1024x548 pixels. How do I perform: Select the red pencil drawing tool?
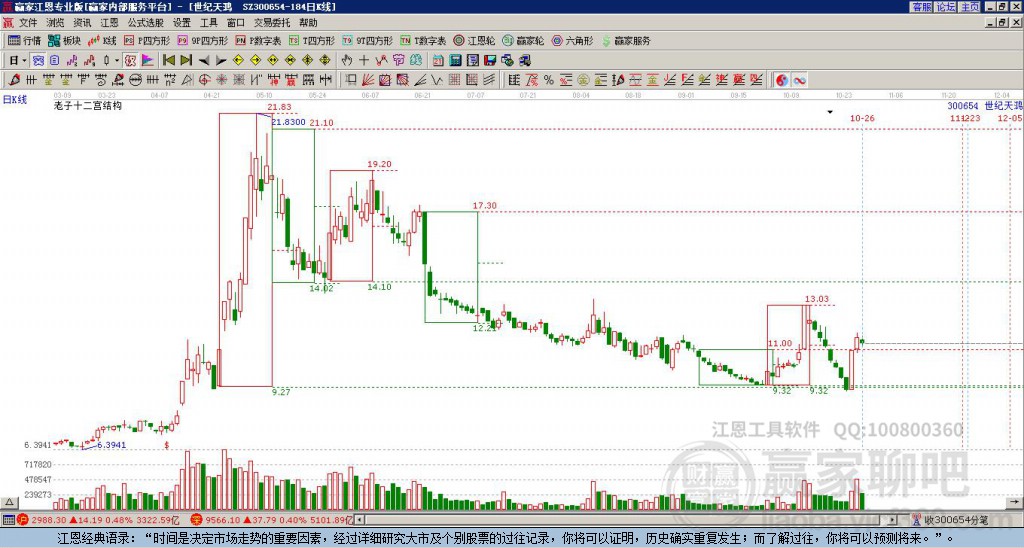coord(14,80)
